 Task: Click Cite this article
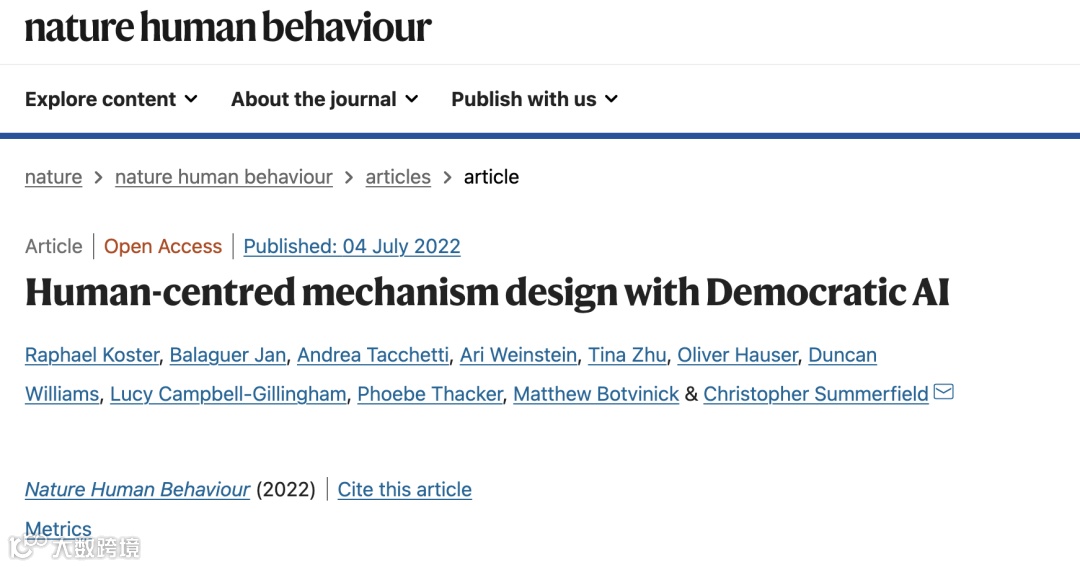tap(404, 489)
